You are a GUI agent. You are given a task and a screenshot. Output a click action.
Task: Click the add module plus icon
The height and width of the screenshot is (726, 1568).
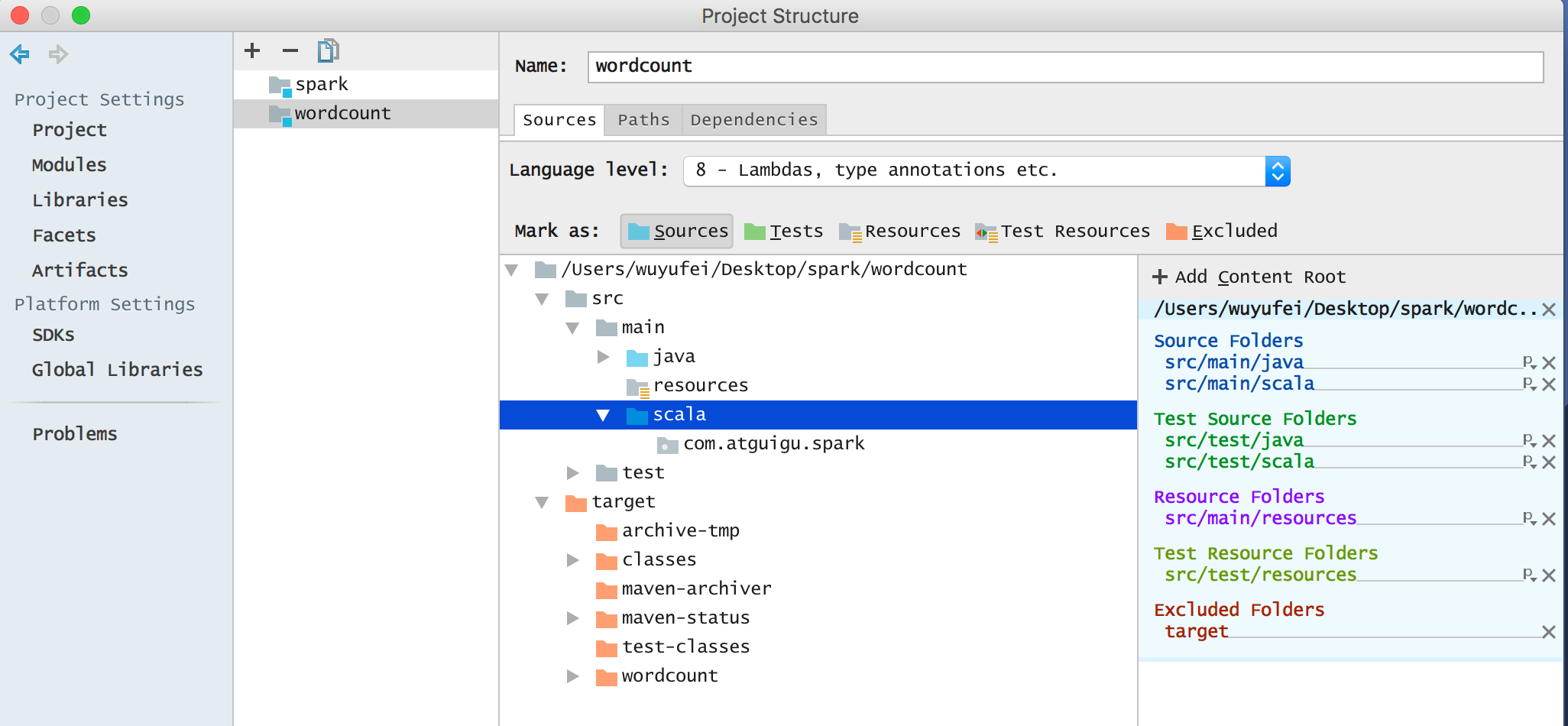(252, 51)
